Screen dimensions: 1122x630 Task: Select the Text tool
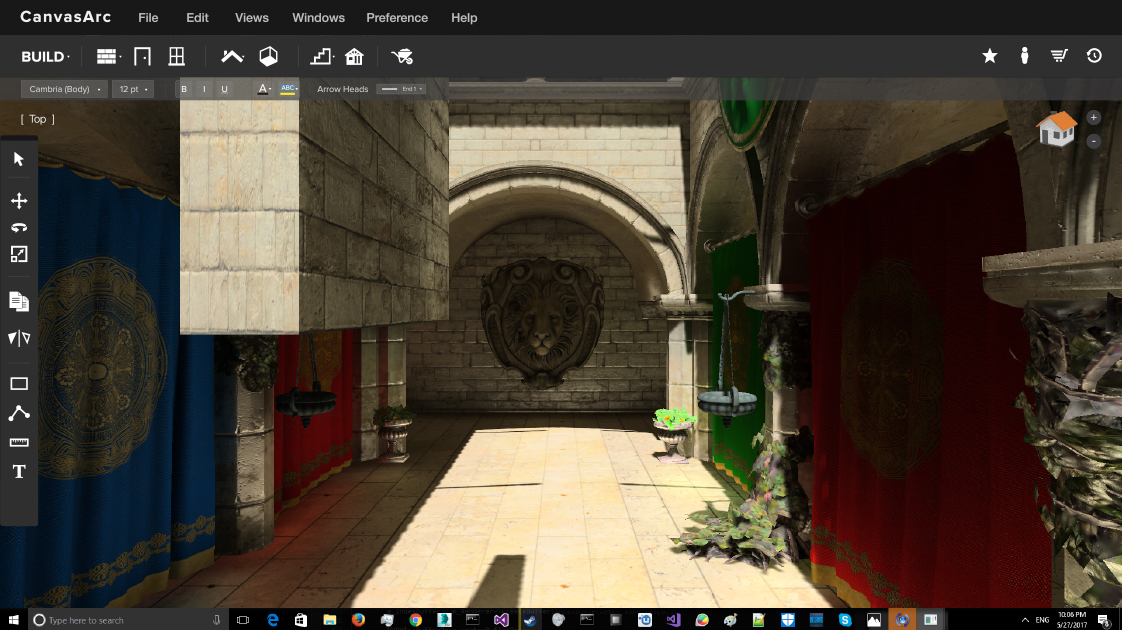click(x=19, y=472)
